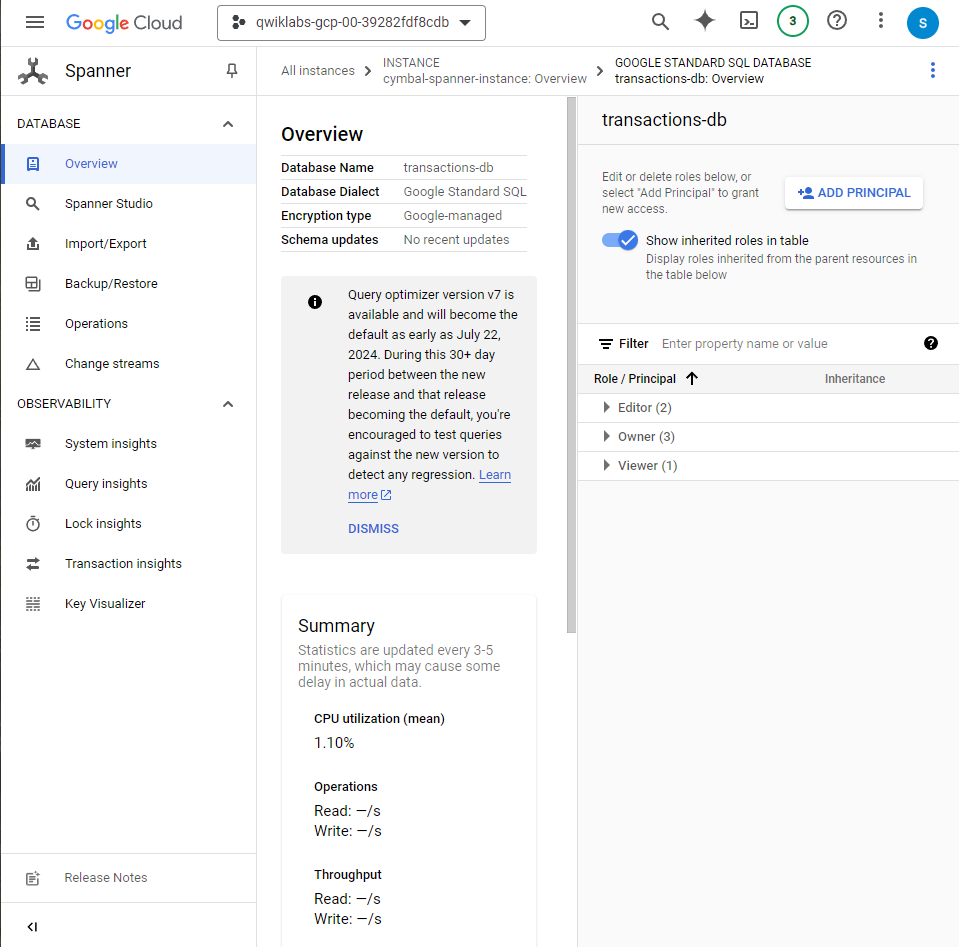Click the overview pane vertical scrollbar

click(571, 365)
